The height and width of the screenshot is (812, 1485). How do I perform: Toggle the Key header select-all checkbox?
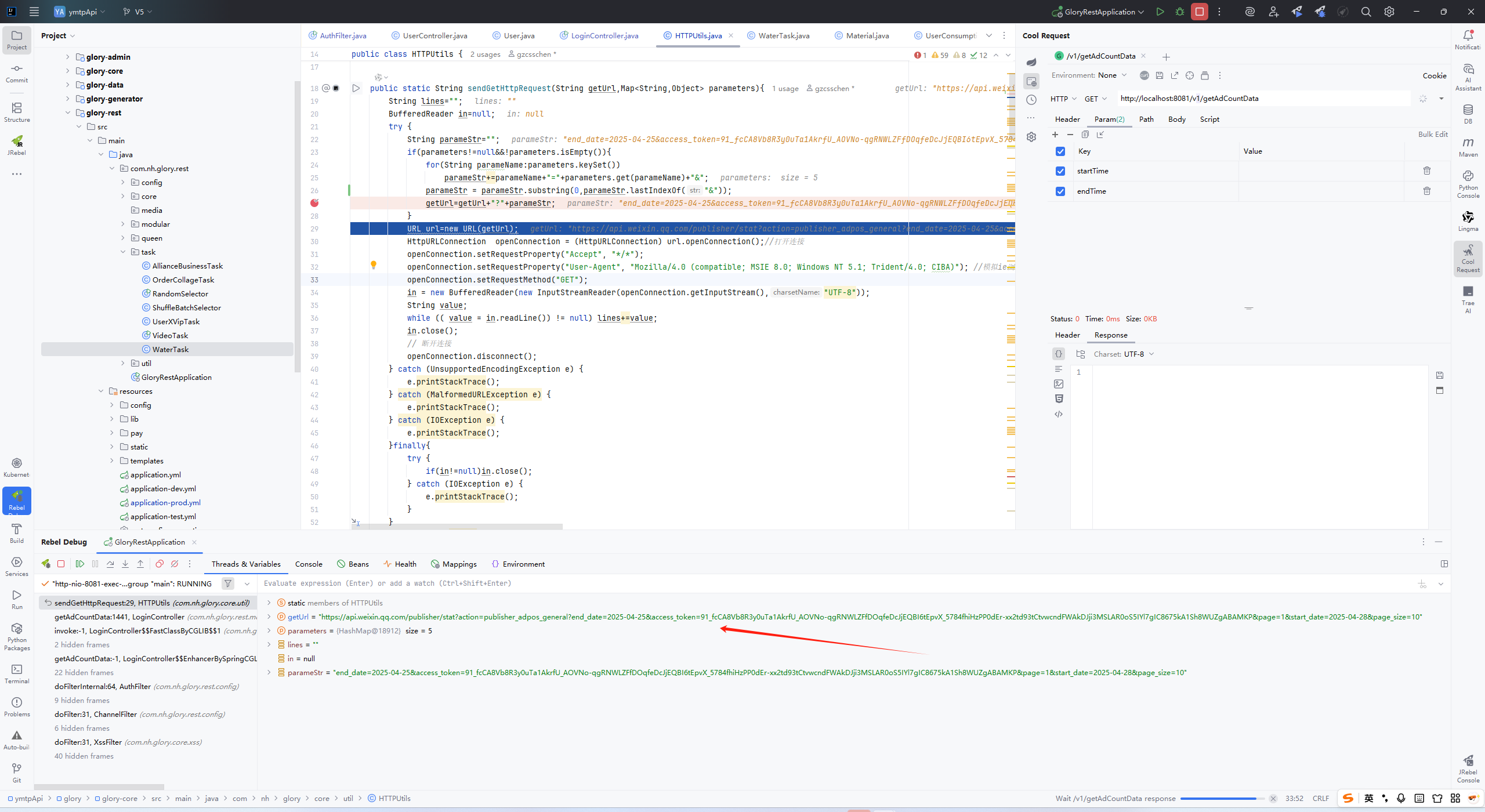1060,151
